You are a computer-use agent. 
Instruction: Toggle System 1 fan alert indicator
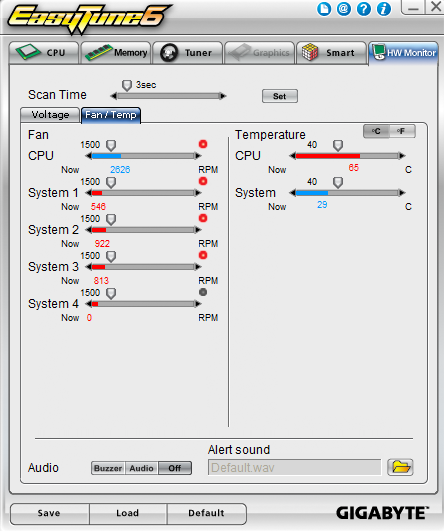pos(203,181)
